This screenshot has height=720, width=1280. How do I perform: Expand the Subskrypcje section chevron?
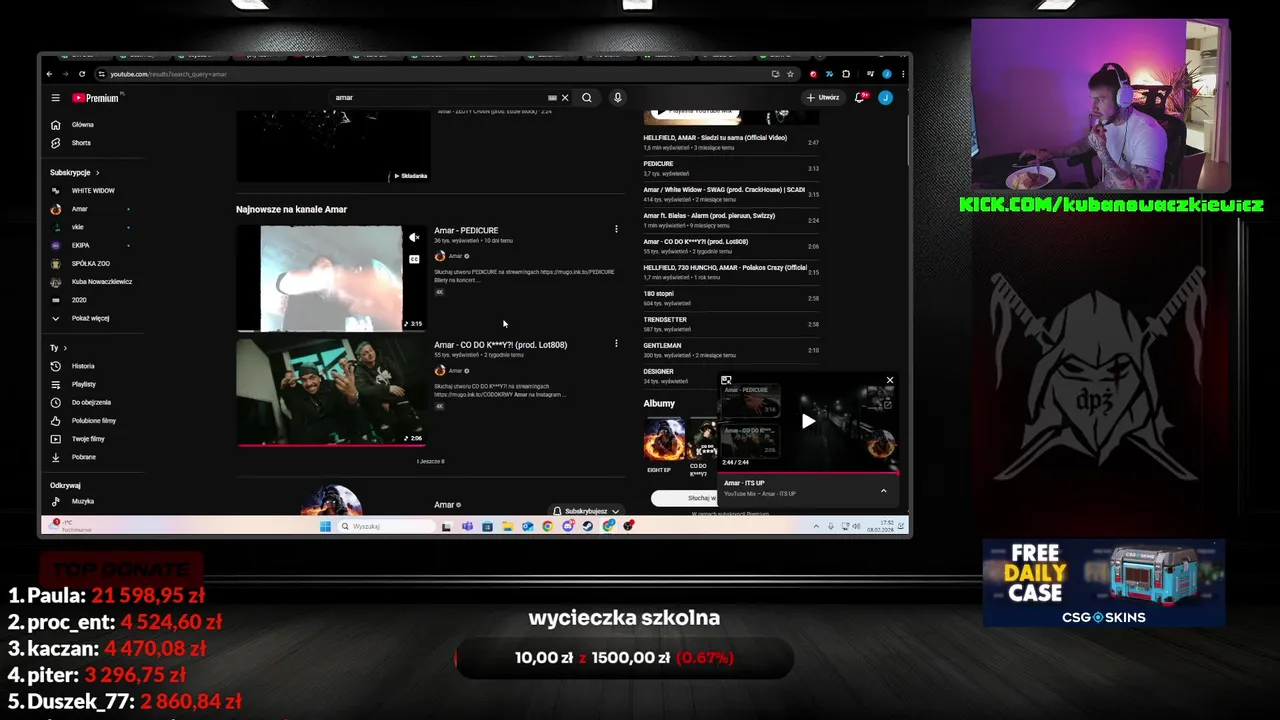(x=98, y=173)
